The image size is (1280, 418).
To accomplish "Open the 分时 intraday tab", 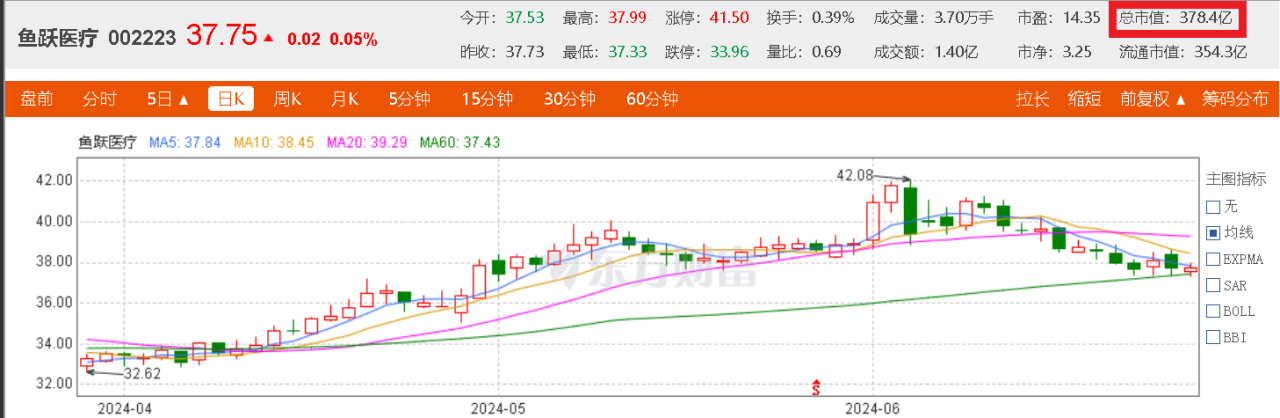I will click(x=100, y=99).
